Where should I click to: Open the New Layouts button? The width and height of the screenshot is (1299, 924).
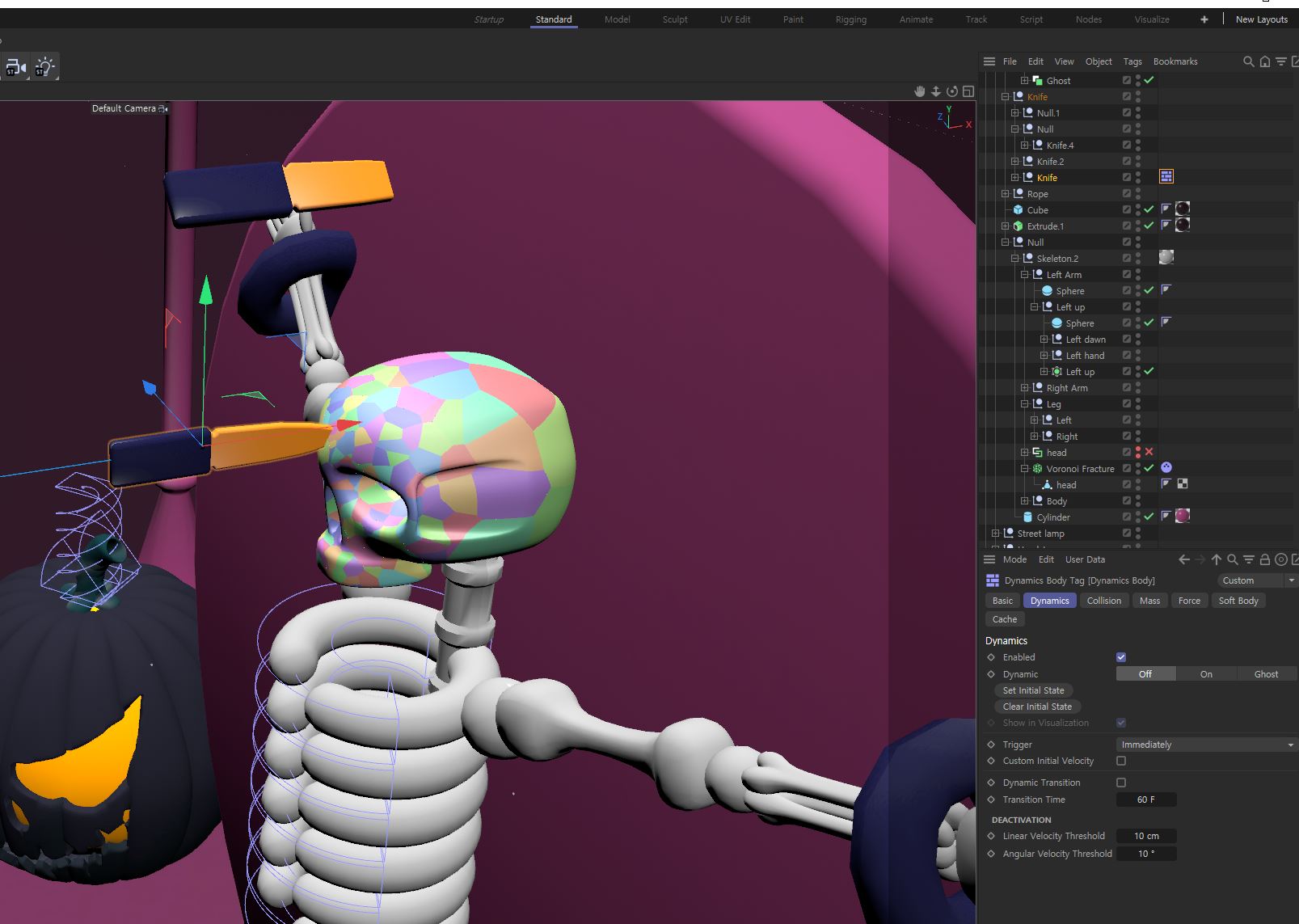coord(1261,19)
